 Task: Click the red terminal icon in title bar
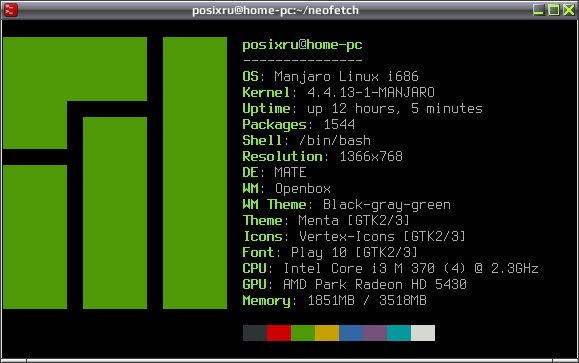point(10,10)
